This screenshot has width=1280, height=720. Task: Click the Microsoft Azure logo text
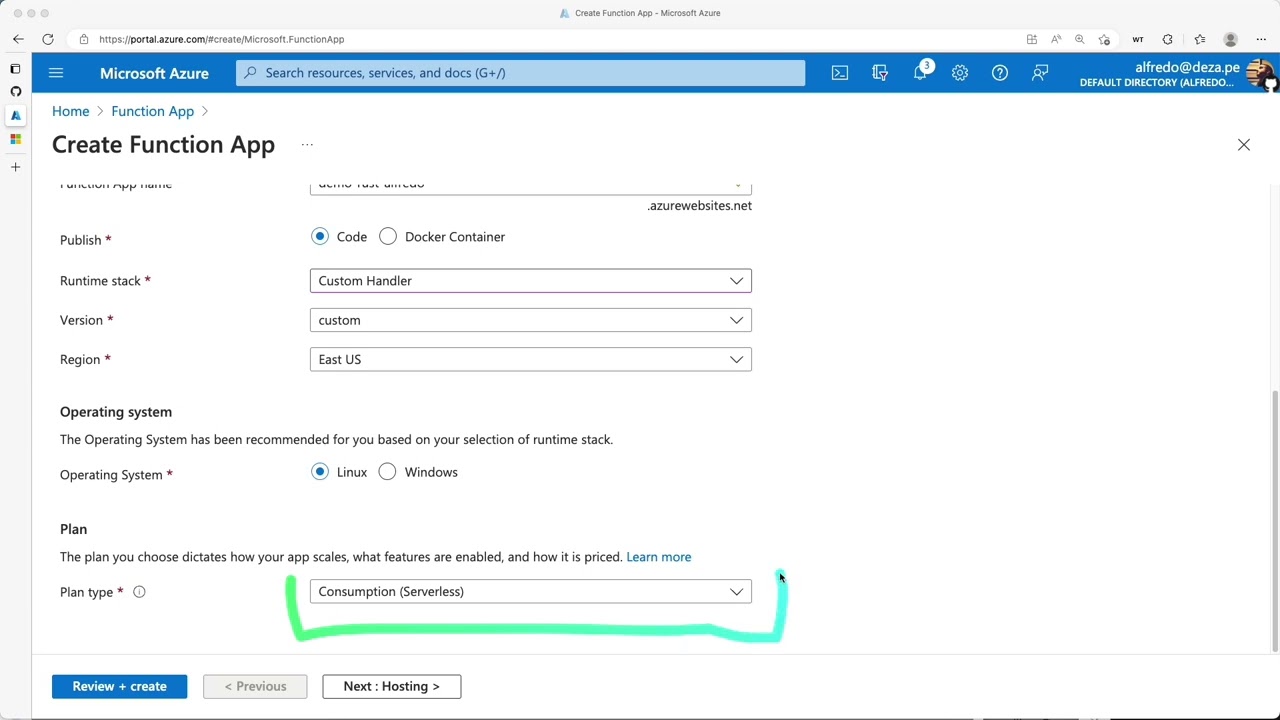point(154,73)
